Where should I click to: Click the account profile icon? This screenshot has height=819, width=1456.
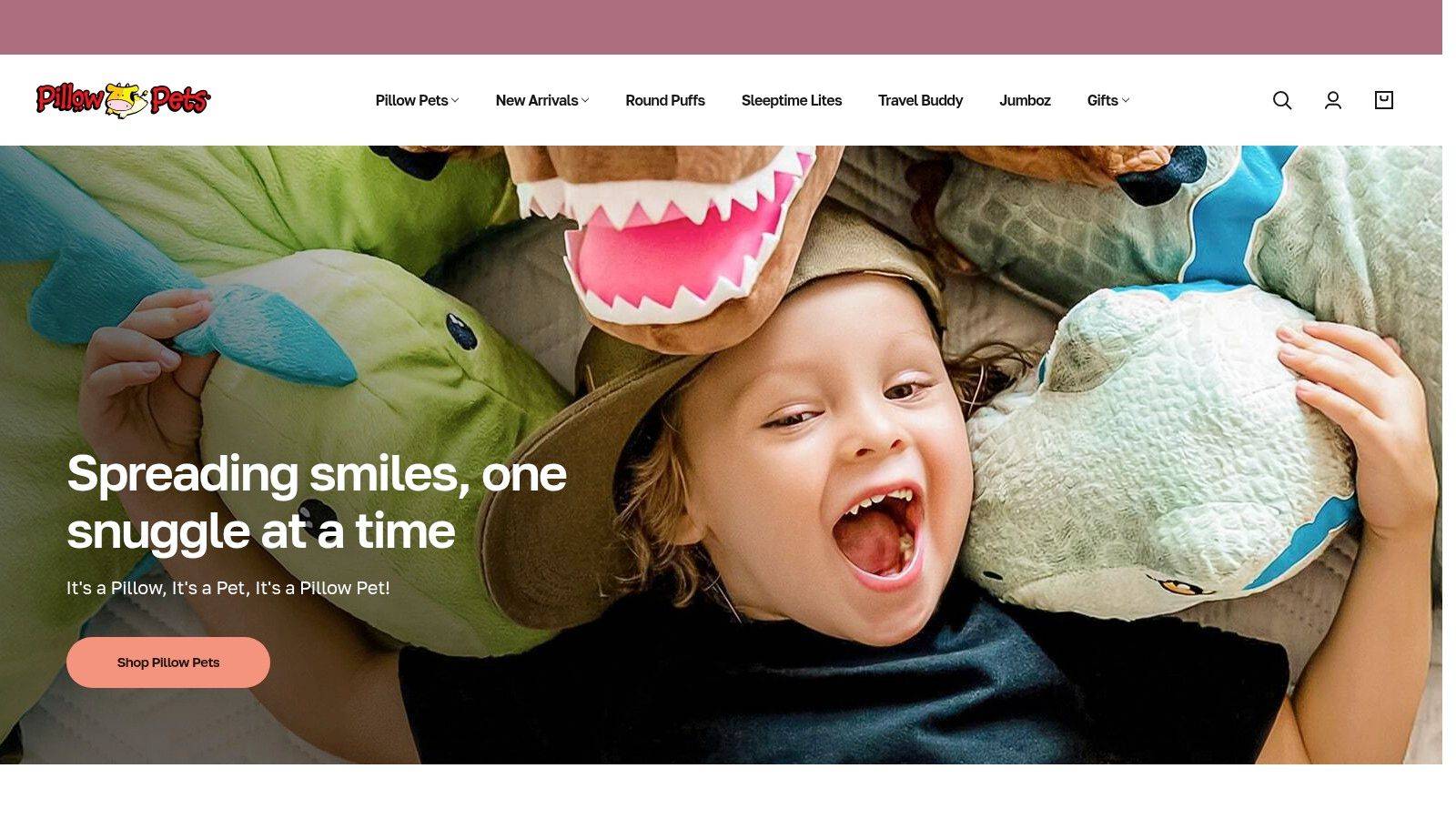(1333, 100)
